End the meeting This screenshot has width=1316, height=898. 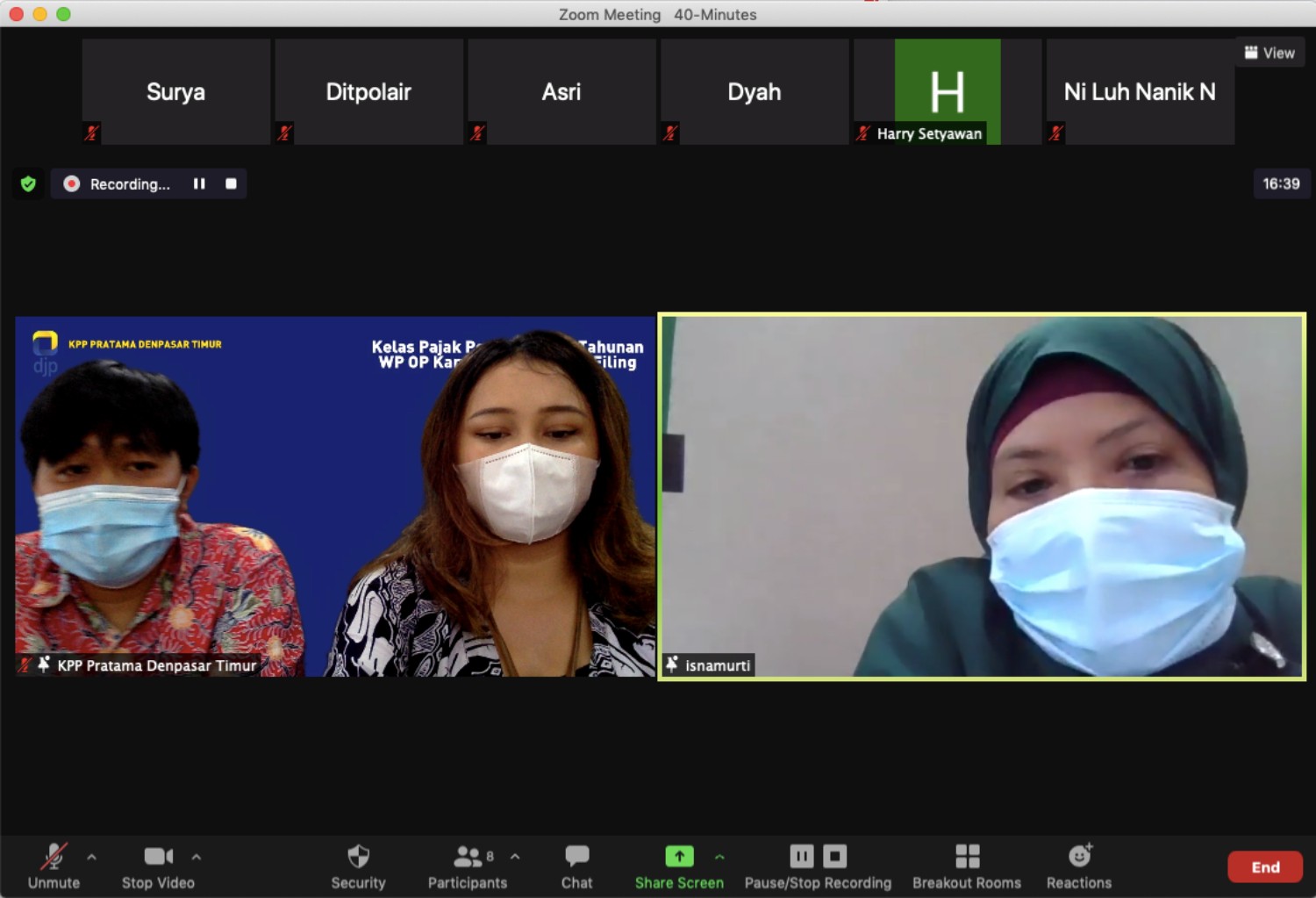pos(1264,867)
